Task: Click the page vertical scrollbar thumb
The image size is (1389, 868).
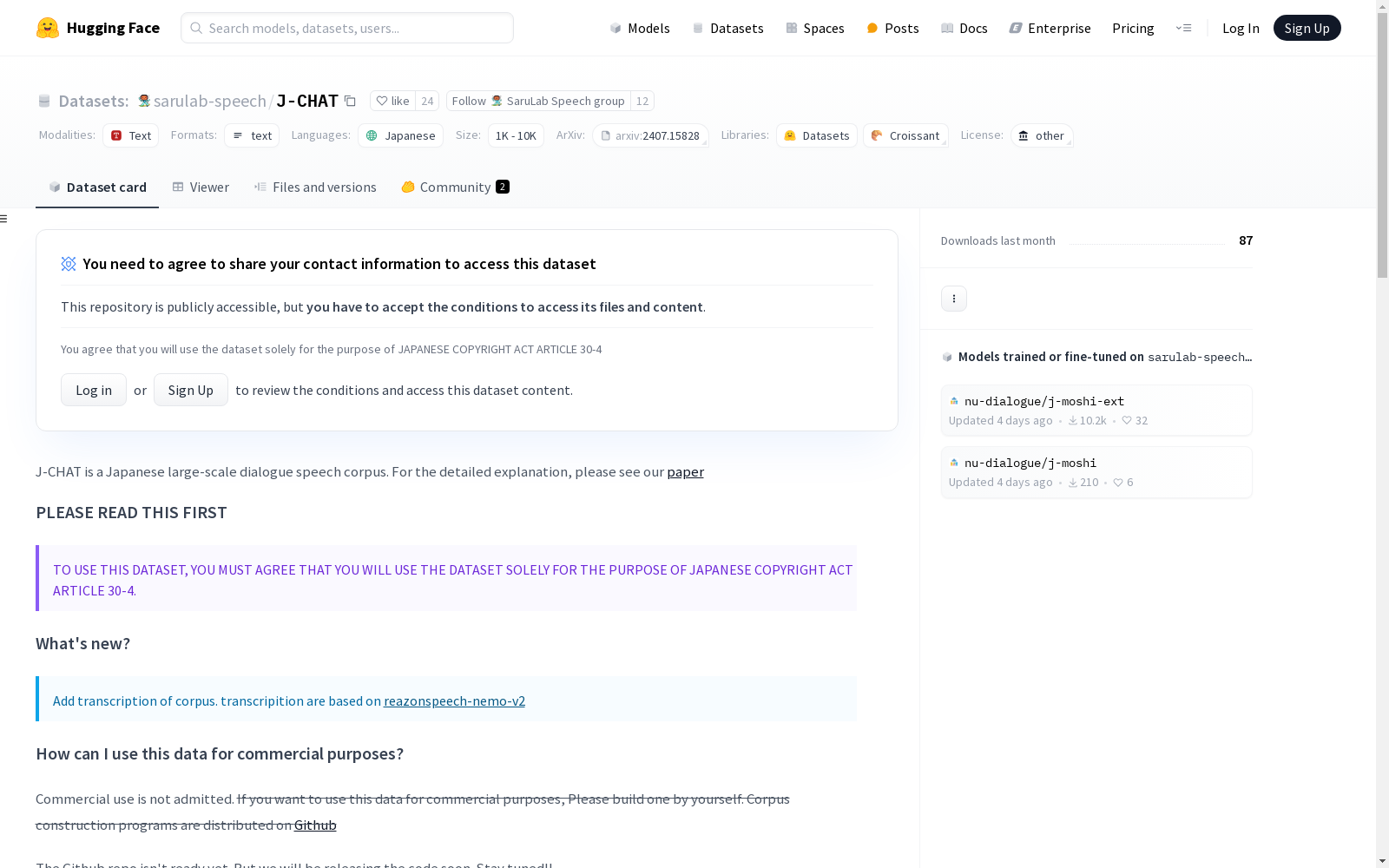Action: coord(1382,145)
